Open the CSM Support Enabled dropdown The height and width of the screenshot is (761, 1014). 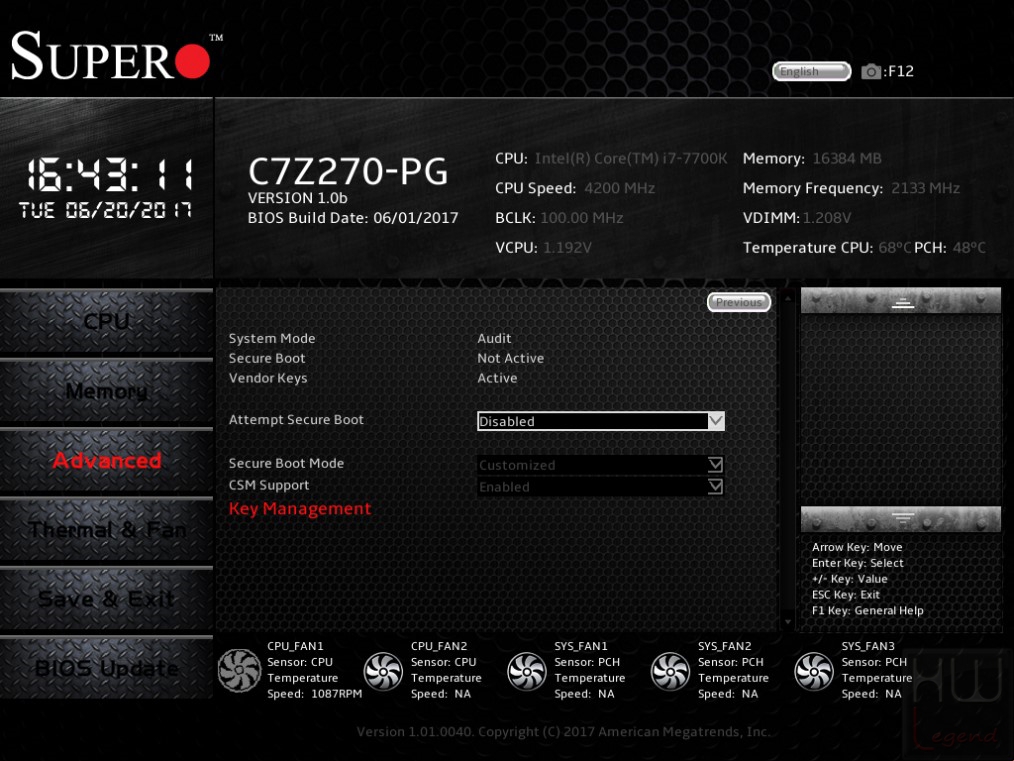coord(600,487)
